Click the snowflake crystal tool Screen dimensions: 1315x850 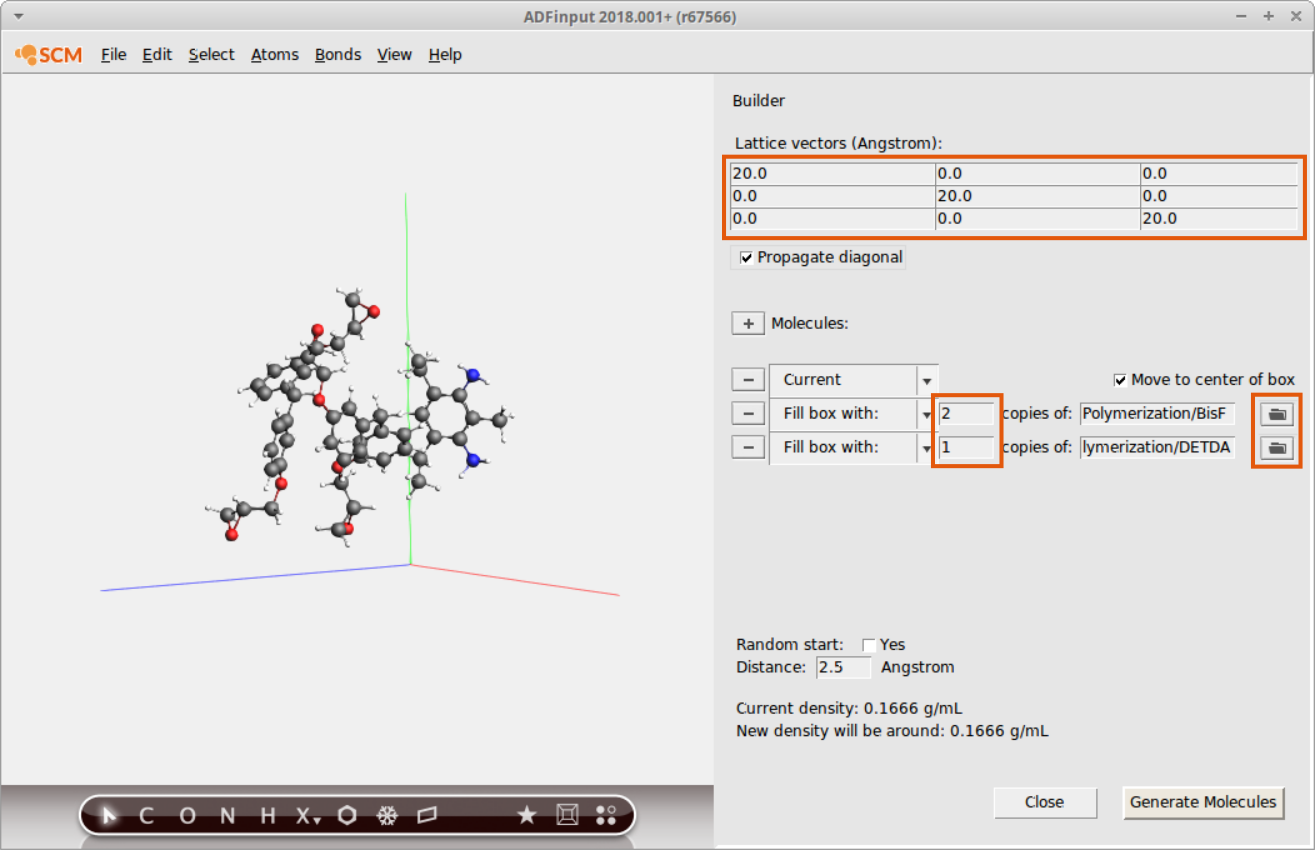386,815
